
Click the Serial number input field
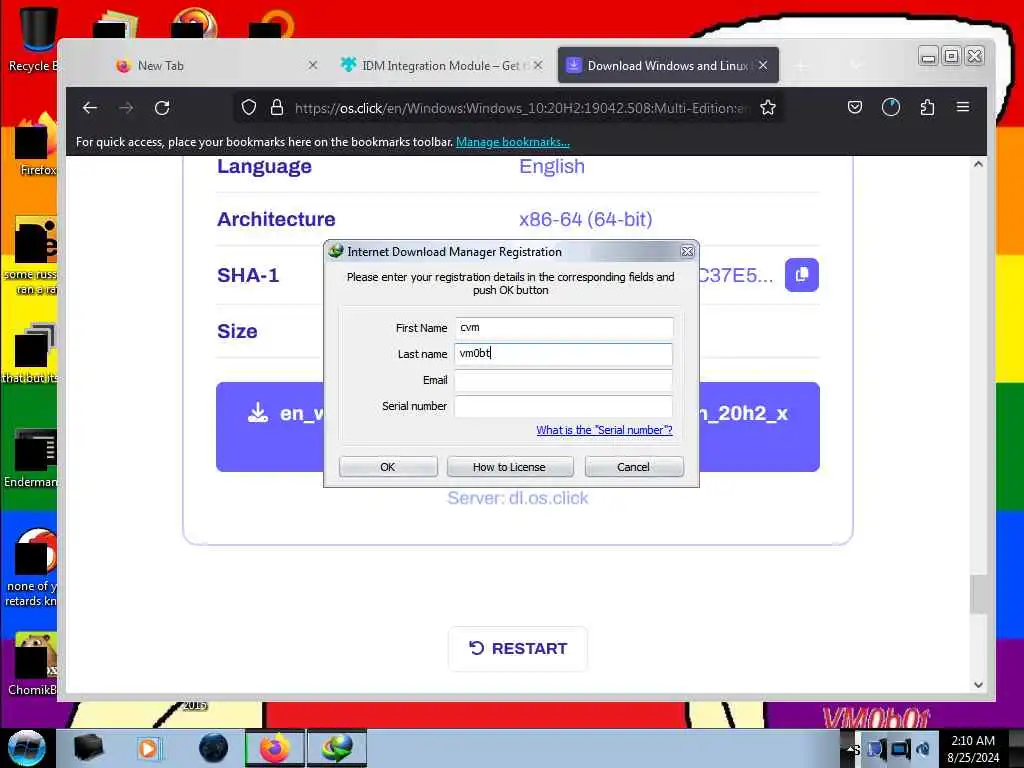click(x=564, y=406)
